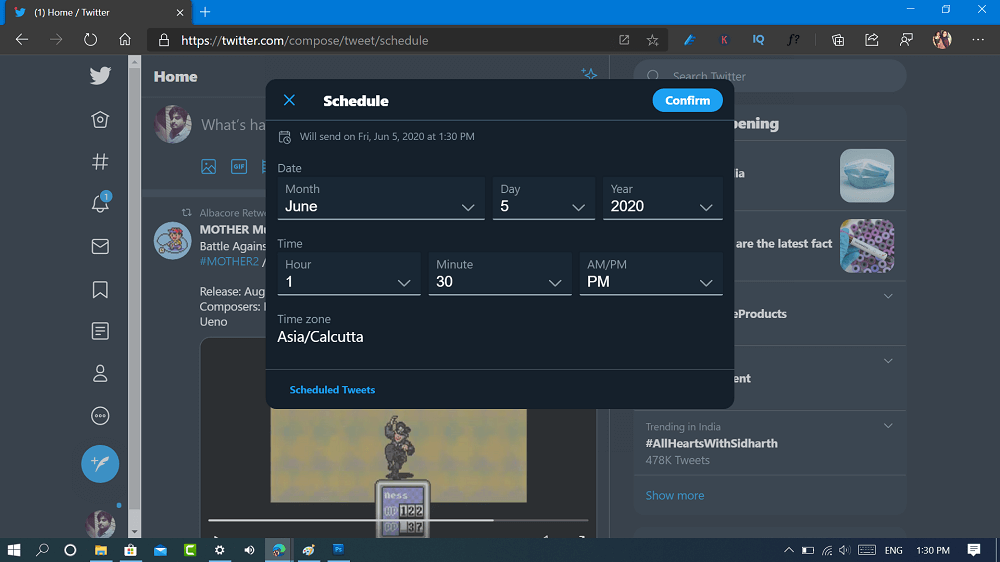Add page to favorites star
Screen dimensions: 1000x562
(x=652, y=40)
